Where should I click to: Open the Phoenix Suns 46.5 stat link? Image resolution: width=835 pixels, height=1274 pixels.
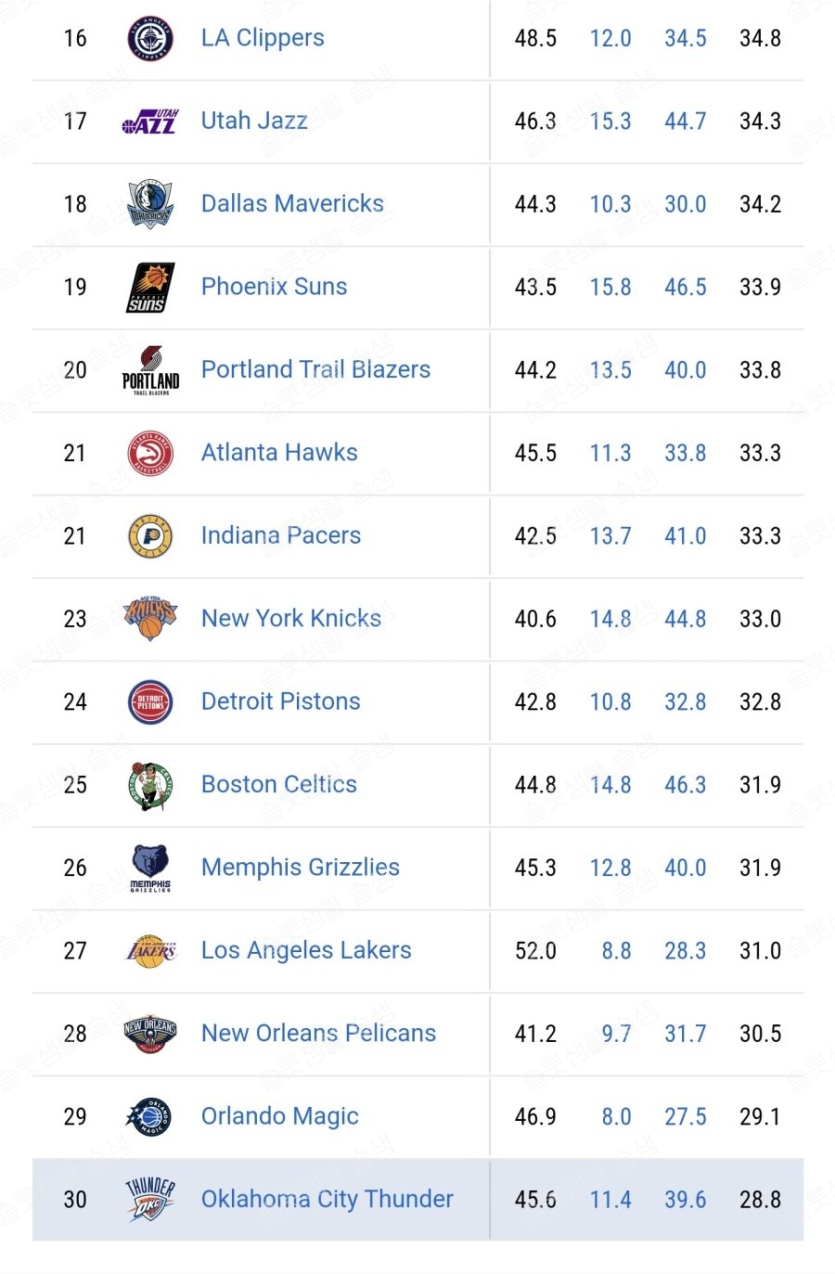(x=685, y=287)
